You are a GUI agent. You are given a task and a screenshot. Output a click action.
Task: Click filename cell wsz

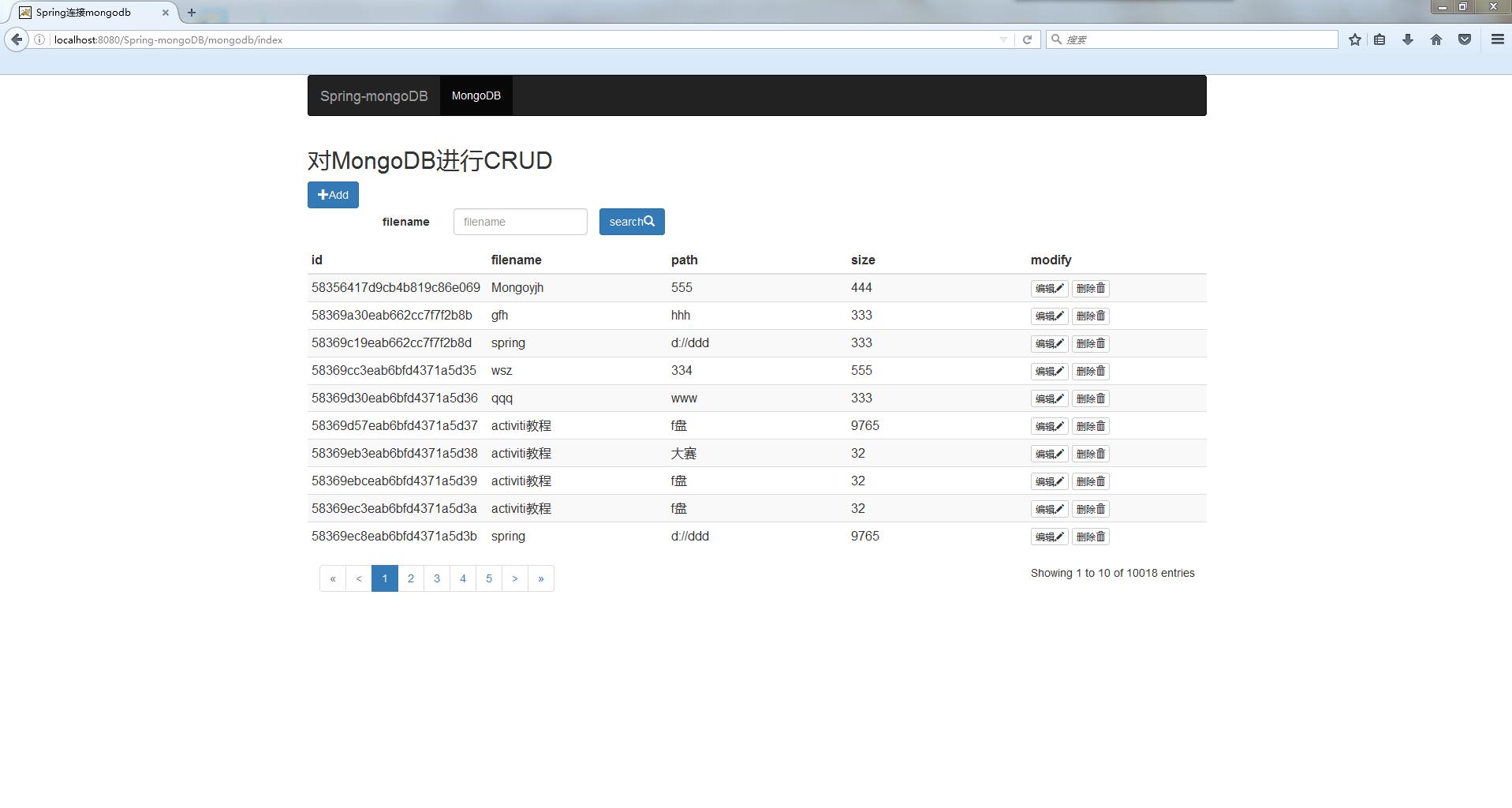[502, 371]
